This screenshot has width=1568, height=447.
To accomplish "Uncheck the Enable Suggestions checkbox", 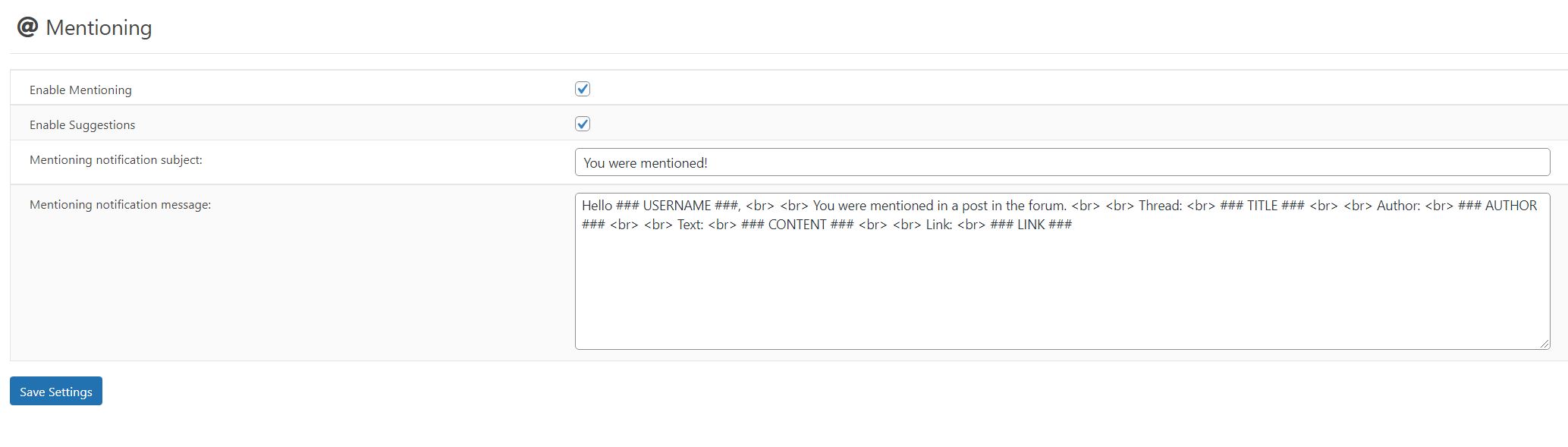I will 583,124.
